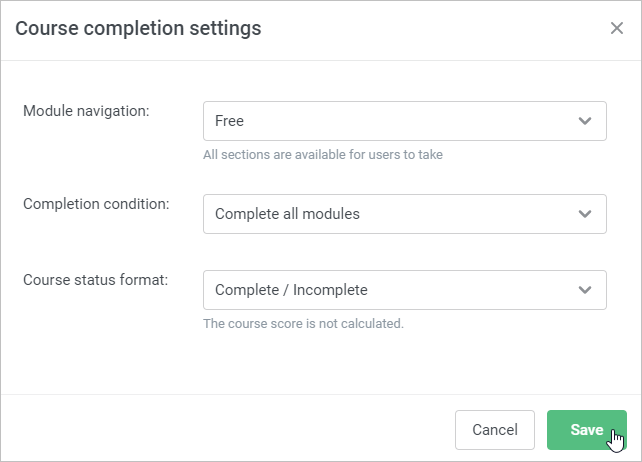The width and height of the screenshot is (642, 462).
Task: Open the 'Complete all modules' dropdown
Action: (405, 214)
